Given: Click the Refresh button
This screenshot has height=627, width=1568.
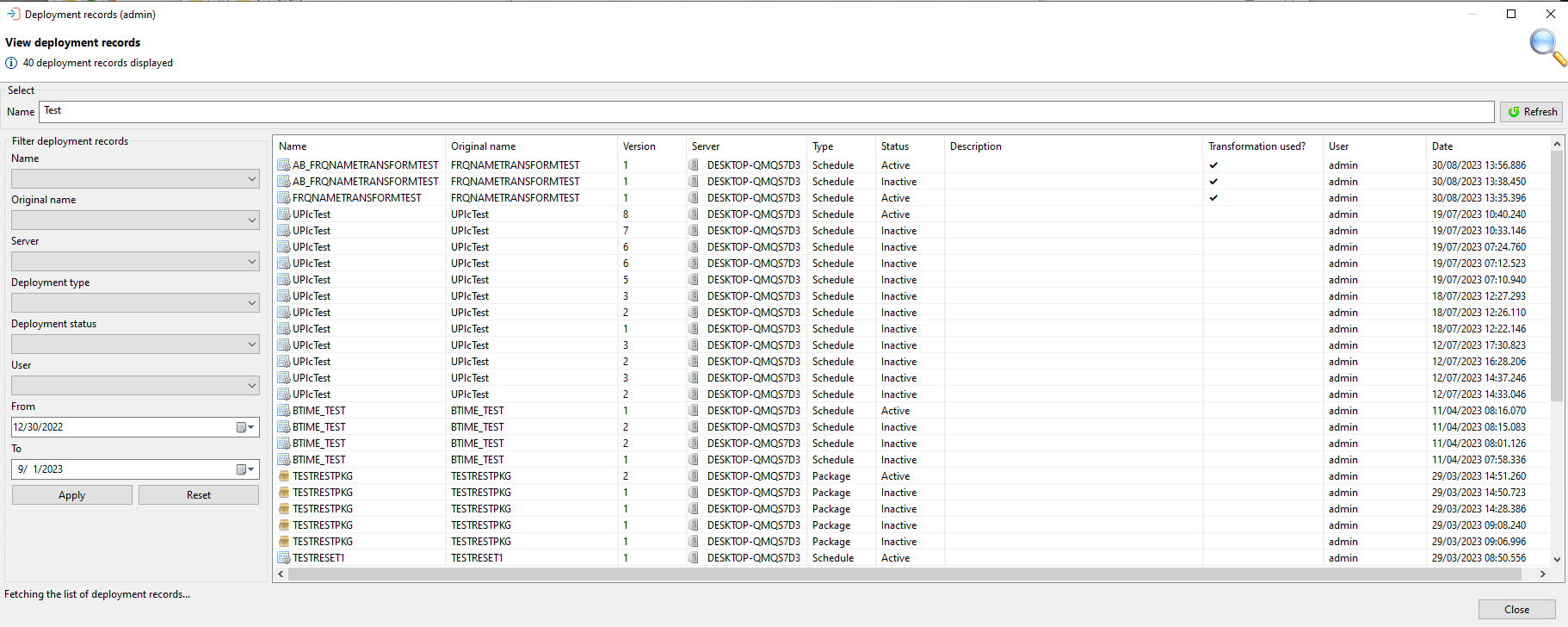Looking at the screenshot, I should (1532, 112).
